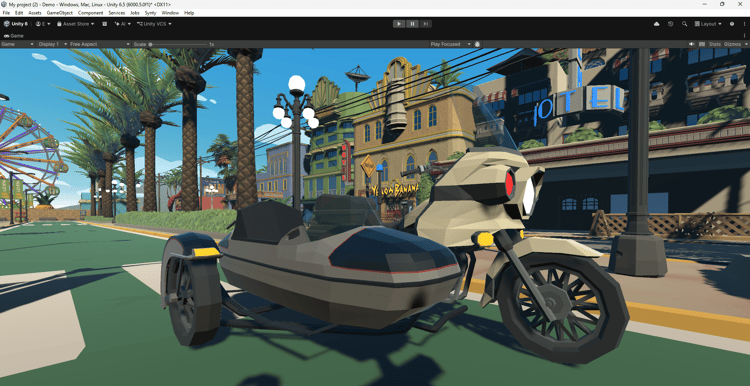The width and height of the screenshot is (750, 386).
Task: Pause the game with the Pause button
Action: 412,24
